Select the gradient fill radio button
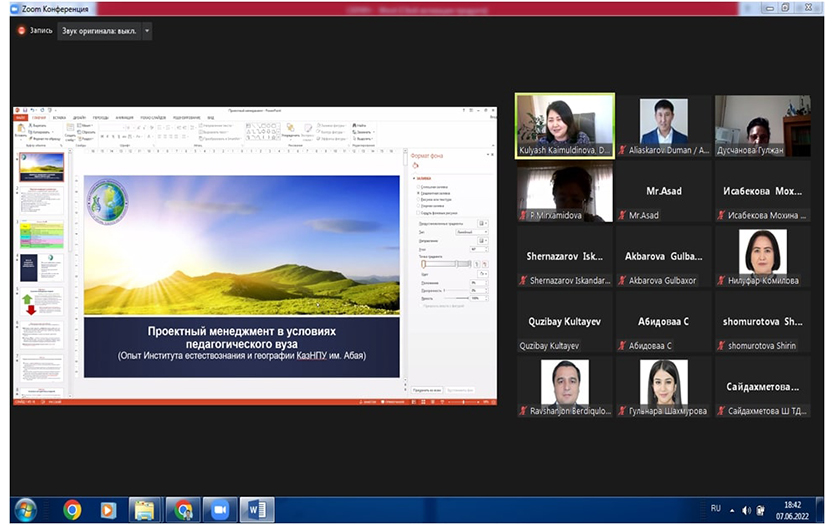Image resolution: width=833 pixels, height=525 pixels. [x=417, y=191]
